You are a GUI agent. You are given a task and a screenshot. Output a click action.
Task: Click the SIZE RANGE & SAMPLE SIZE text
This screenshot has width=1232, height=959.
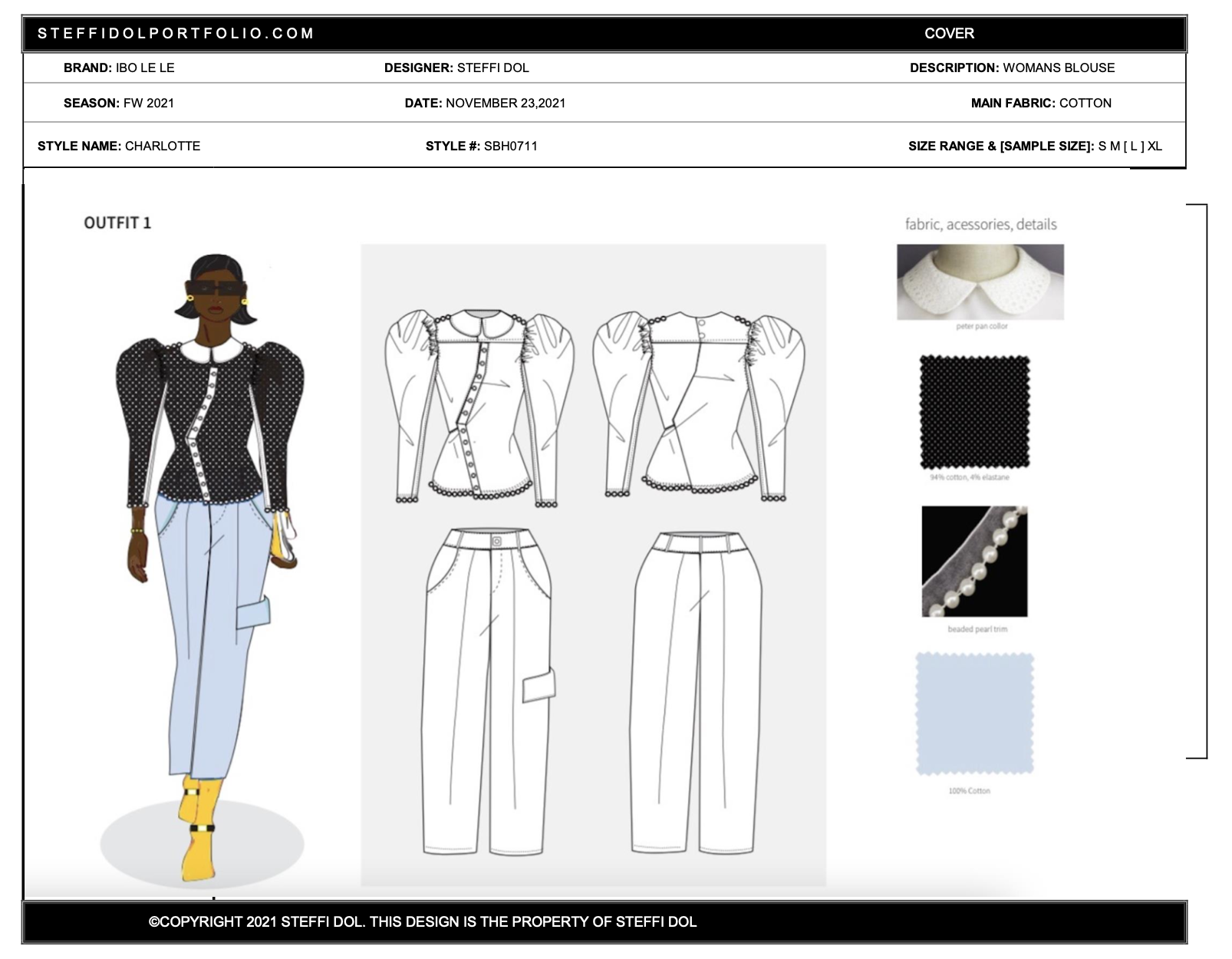pyautogui.click(x=1035, y=146)
